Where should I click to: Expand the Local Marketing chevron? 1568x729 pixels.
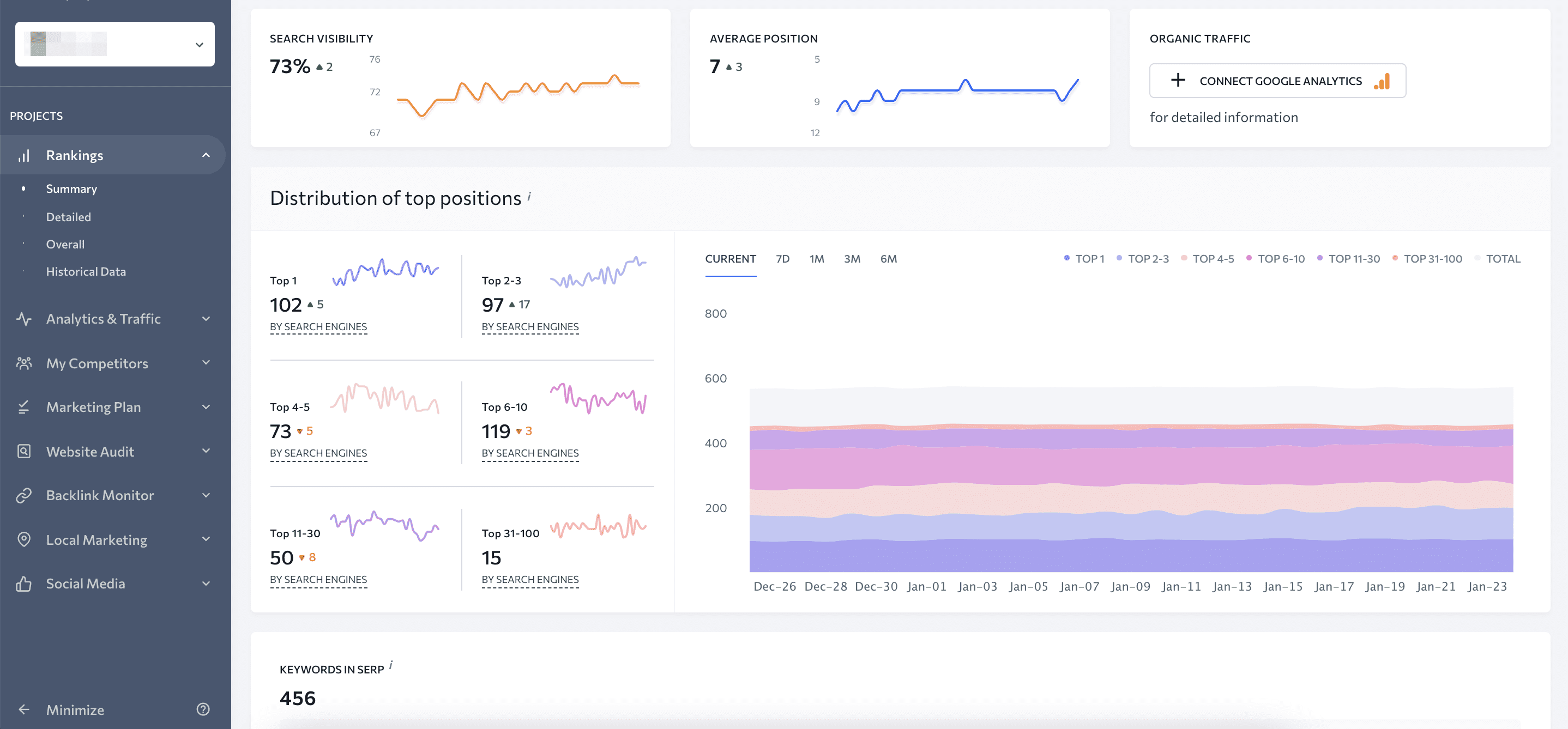(206, 540)
